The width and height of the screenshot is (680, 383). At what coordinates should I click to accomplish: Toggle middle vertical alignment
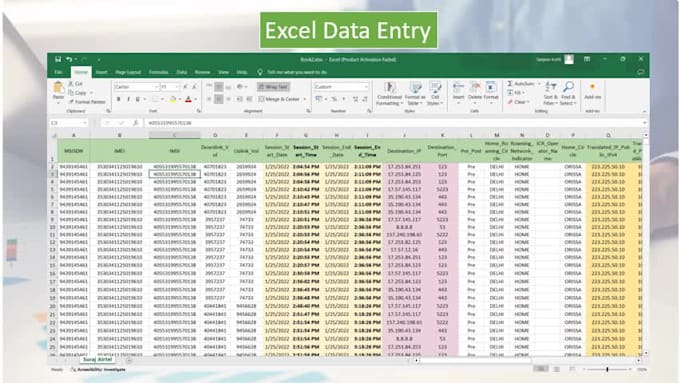(x=219, y=87)
